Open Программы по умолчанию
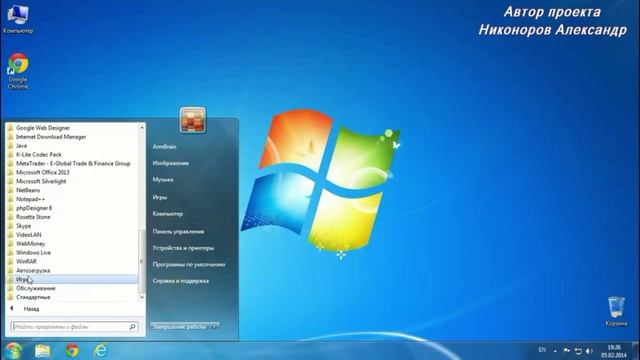The height and width of the screenshot is (360, 640). pos(189,264)
